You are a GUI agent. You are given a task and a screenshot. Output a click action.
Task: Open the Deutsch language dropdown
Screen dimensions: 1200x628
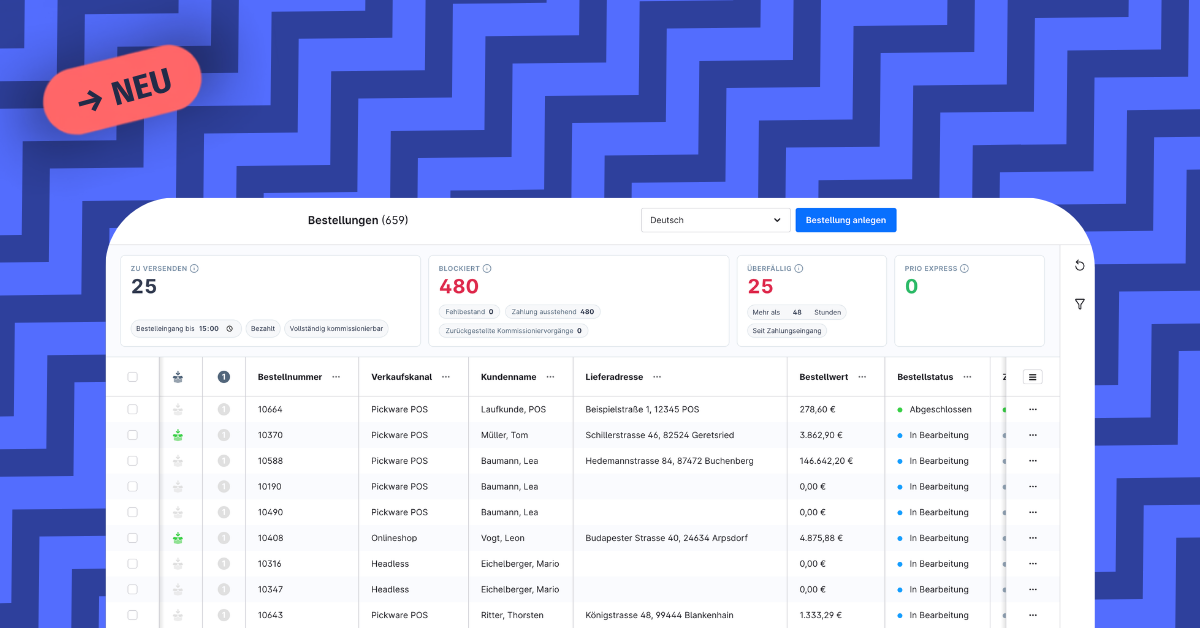click(x=715, y=220)
